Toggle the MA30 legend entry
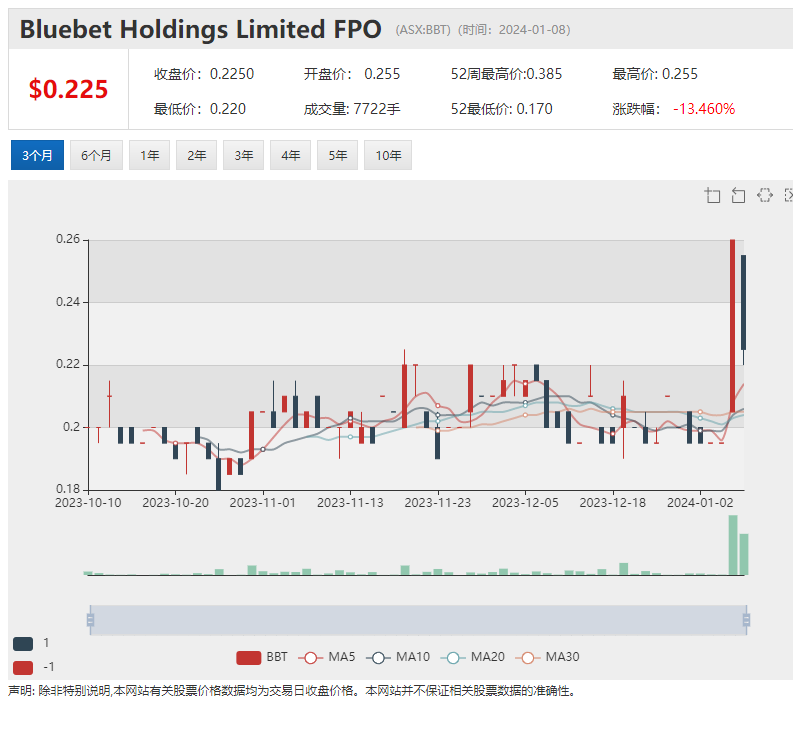Image resolution: width=805 pixels, height=737 pixels. [x=548, y=657]
